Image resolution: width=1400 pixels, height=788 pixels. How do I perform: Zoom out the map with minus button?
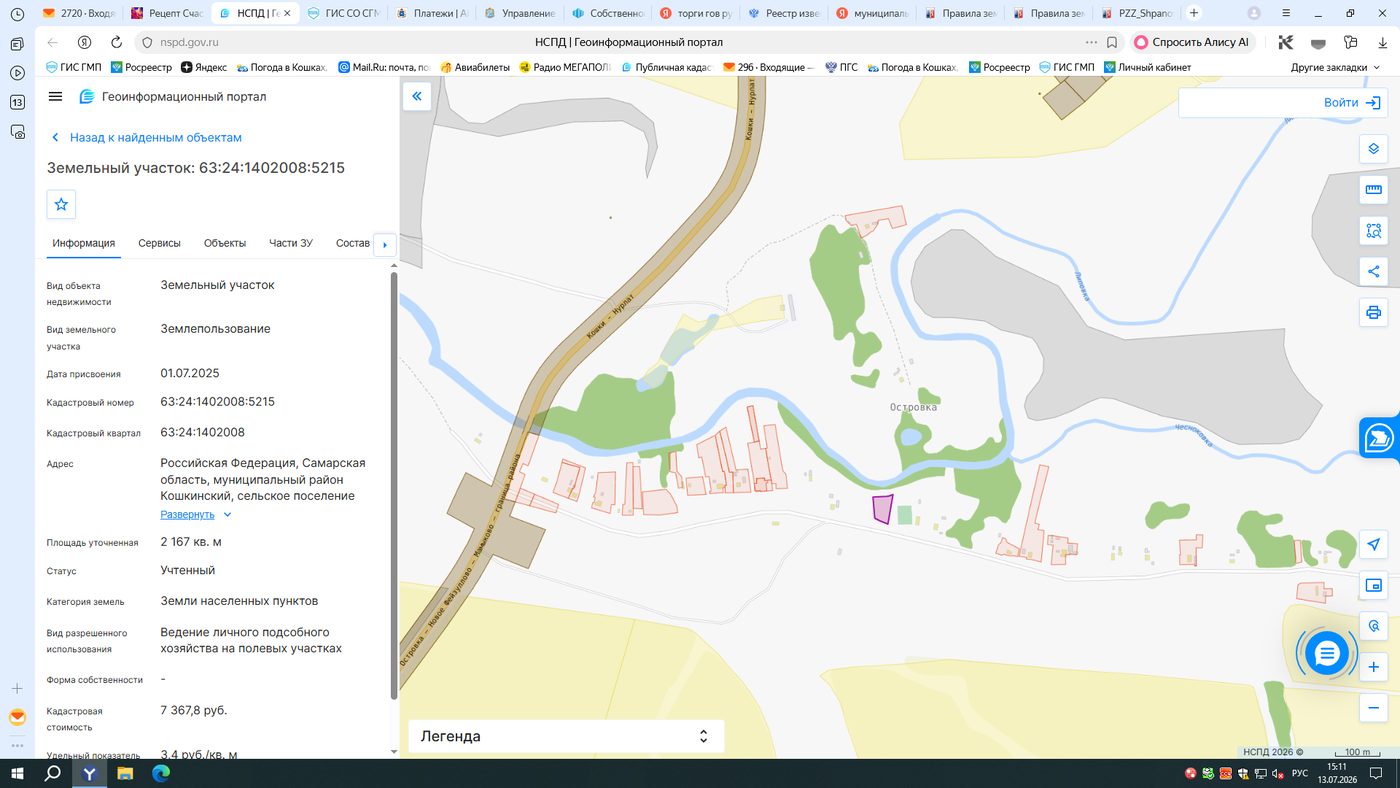1373,708
